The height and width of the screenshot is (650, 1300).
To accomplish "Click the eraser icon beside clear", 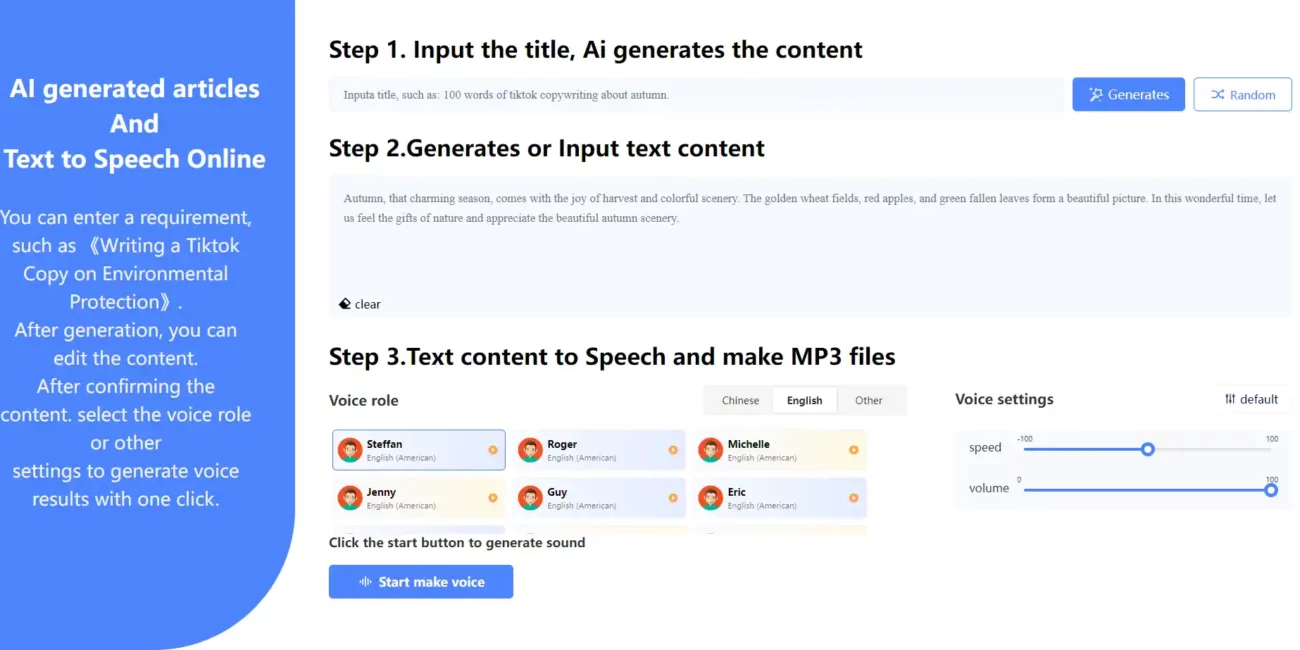I will coord(345,304).
